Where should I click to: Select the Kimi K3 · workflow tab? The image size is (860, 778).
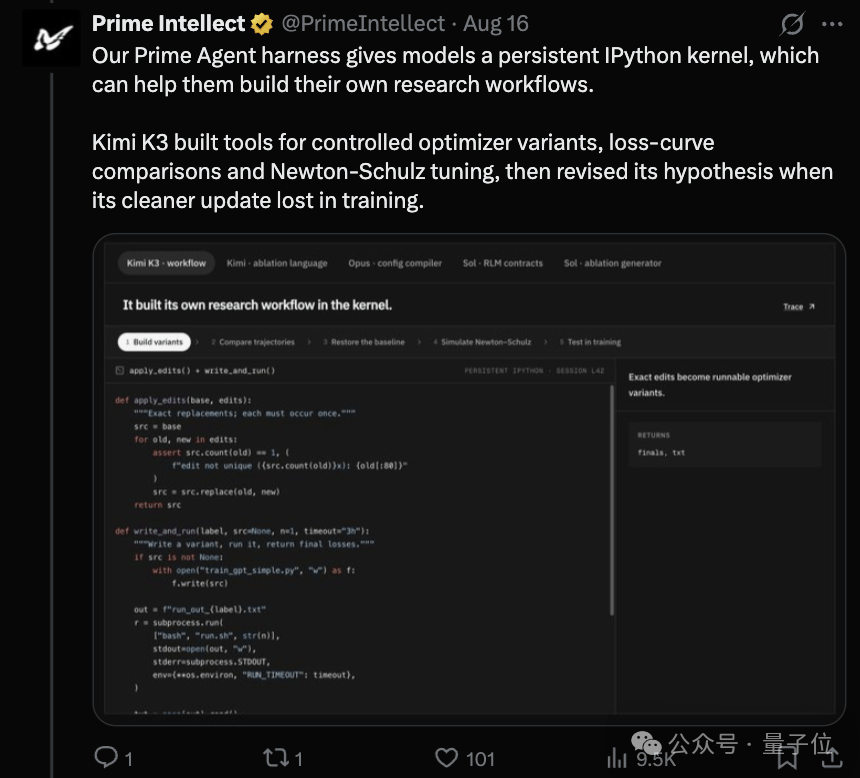pyautogui.click(x=166, y=263)
